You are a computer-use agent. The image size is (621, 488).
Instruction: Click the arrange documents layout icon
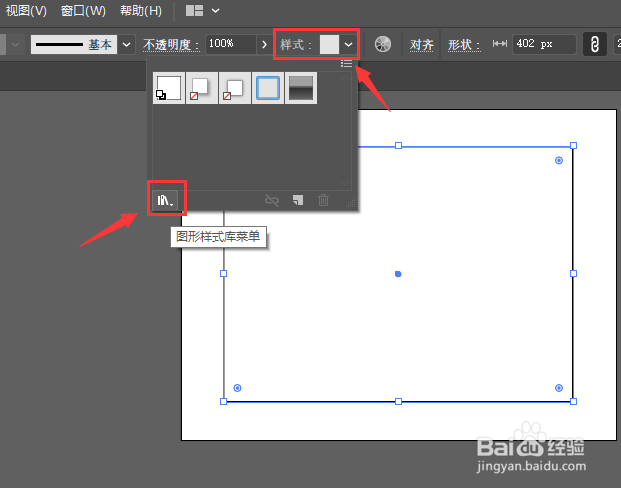coord(194,11)
